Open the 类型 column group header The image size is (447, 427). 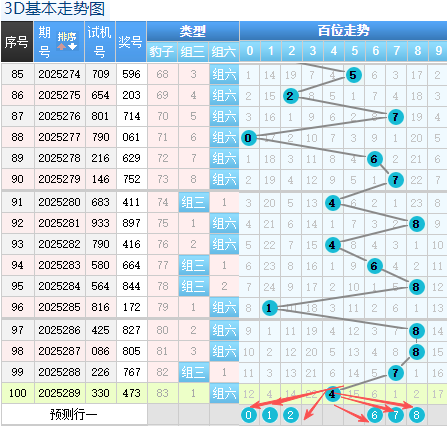click(193, 31)
